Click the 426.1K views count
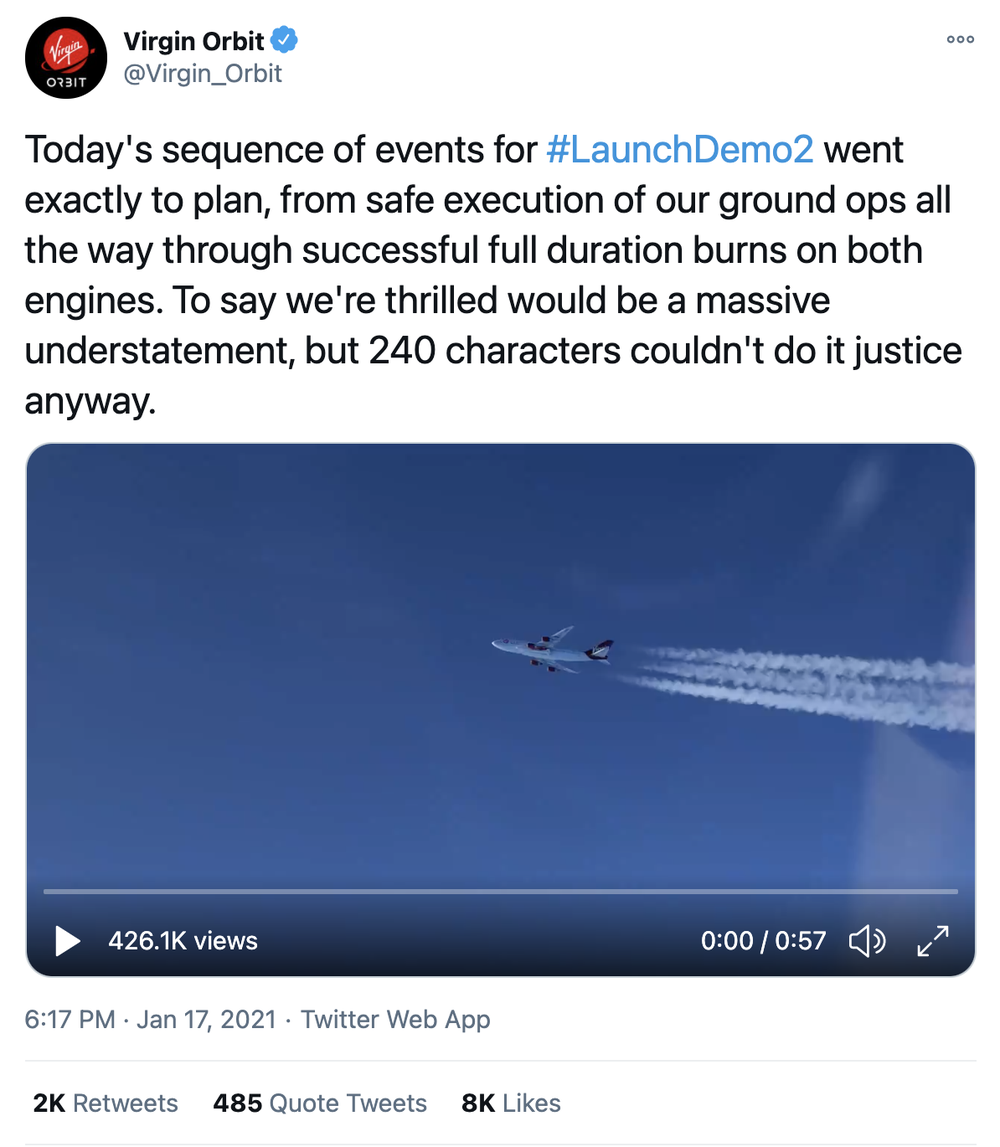The width and height of the screenshot is (1000, 1147). point(183,940)
